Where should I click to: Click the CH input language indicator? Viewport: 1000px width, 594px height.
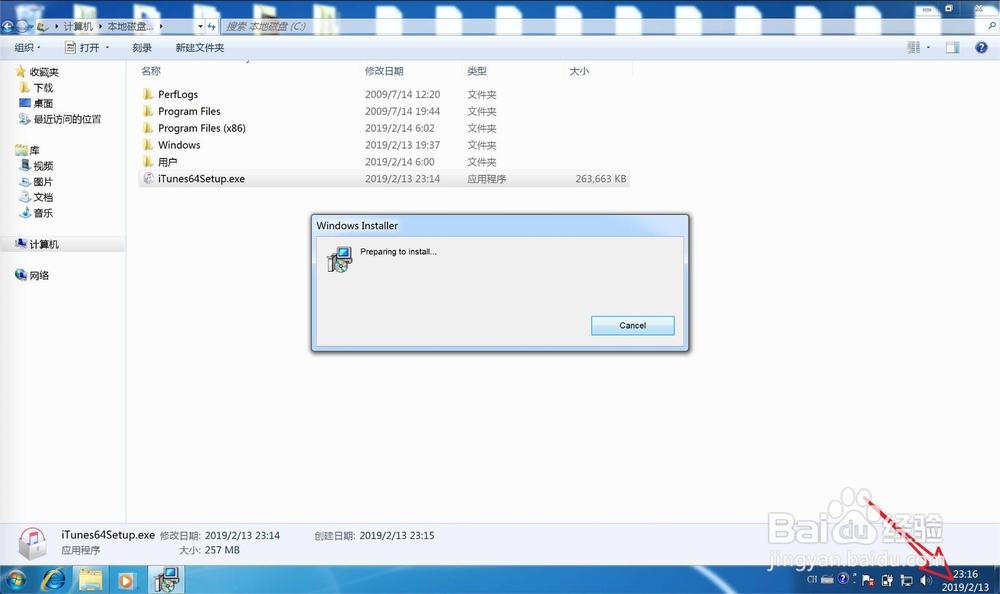click(x=812, y=580)
